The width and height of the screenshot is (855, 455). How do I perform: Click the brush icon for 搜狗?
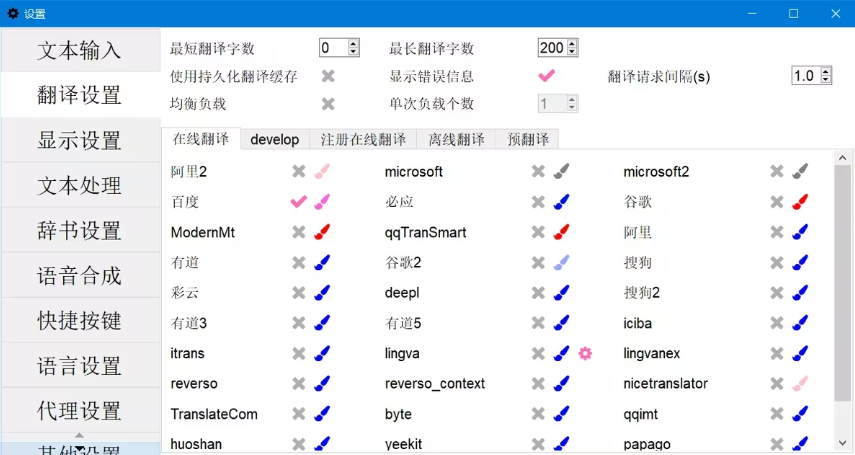[800, 263]
